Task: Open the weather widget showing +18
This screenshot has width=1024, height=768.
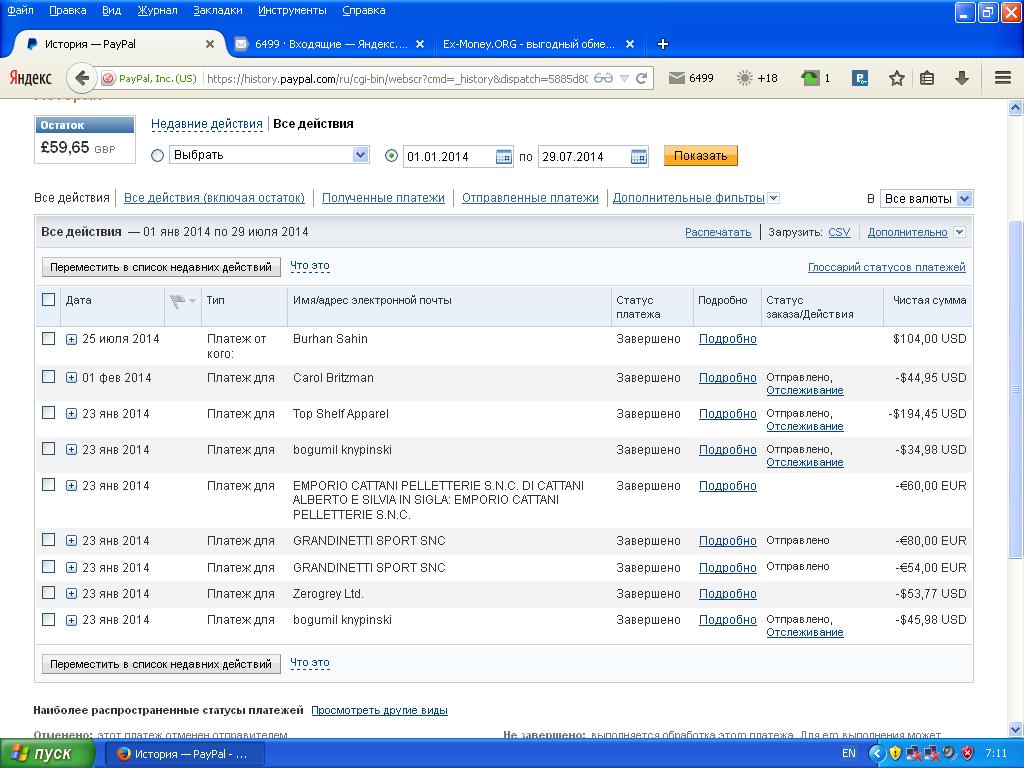Action: pyautogui.click(x=757, y=78)
